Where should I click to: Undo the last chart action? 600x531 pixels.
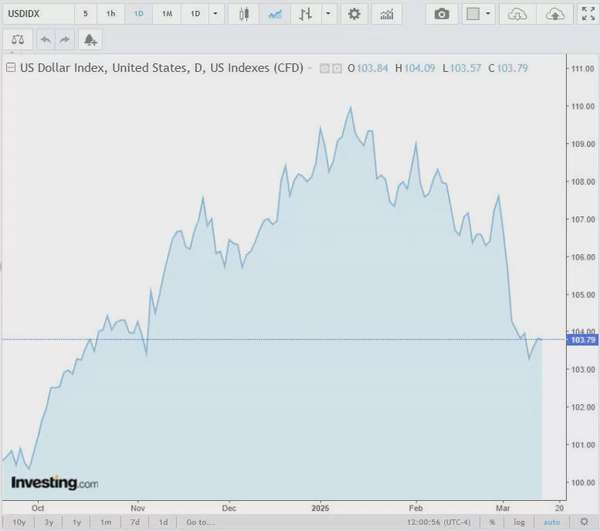[46, 39]
